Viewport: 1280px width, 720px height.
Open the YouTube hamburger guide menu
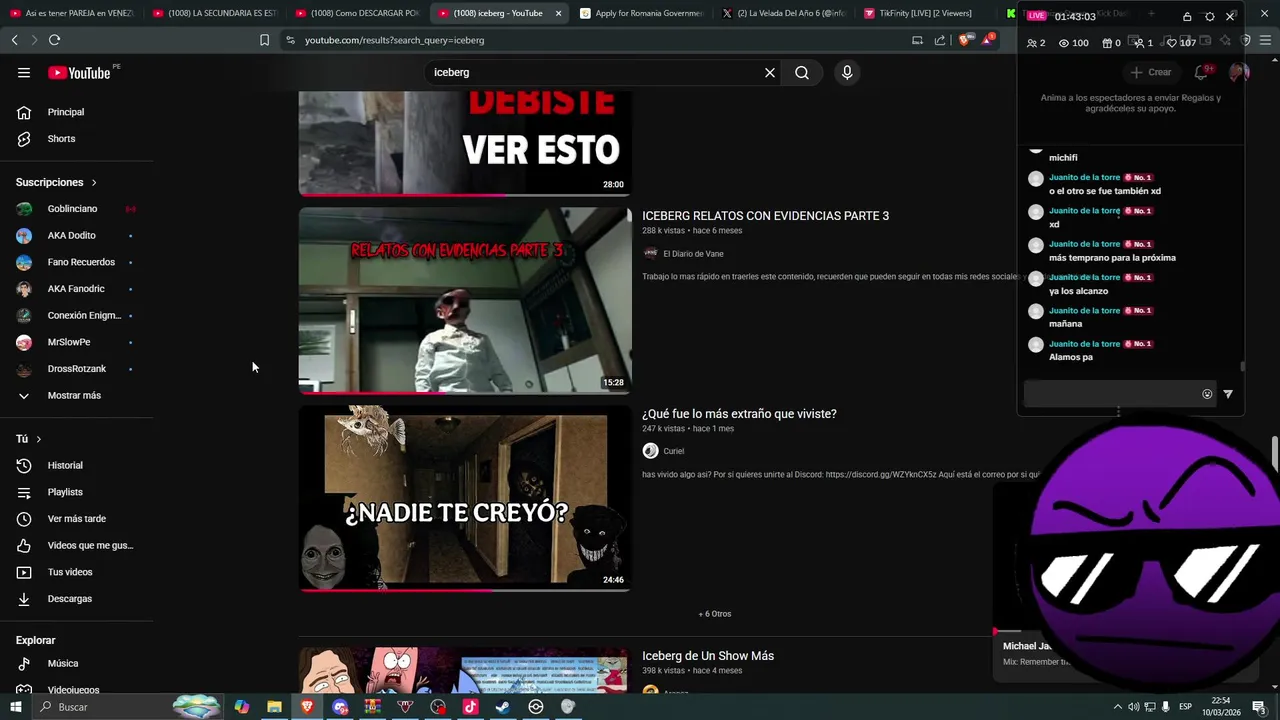point(24,72)
